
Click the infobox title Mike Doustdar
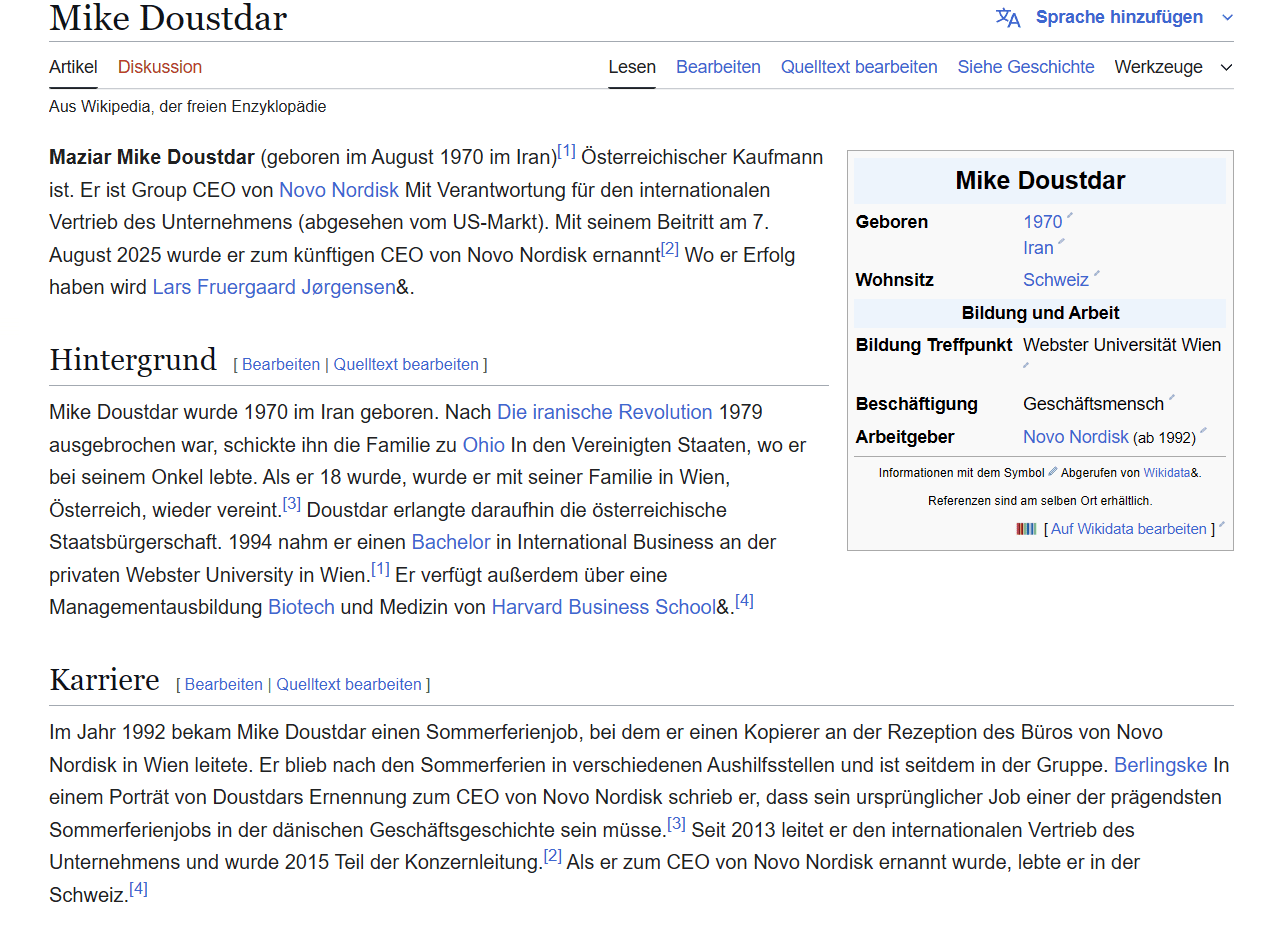(x=1040, y=181)
